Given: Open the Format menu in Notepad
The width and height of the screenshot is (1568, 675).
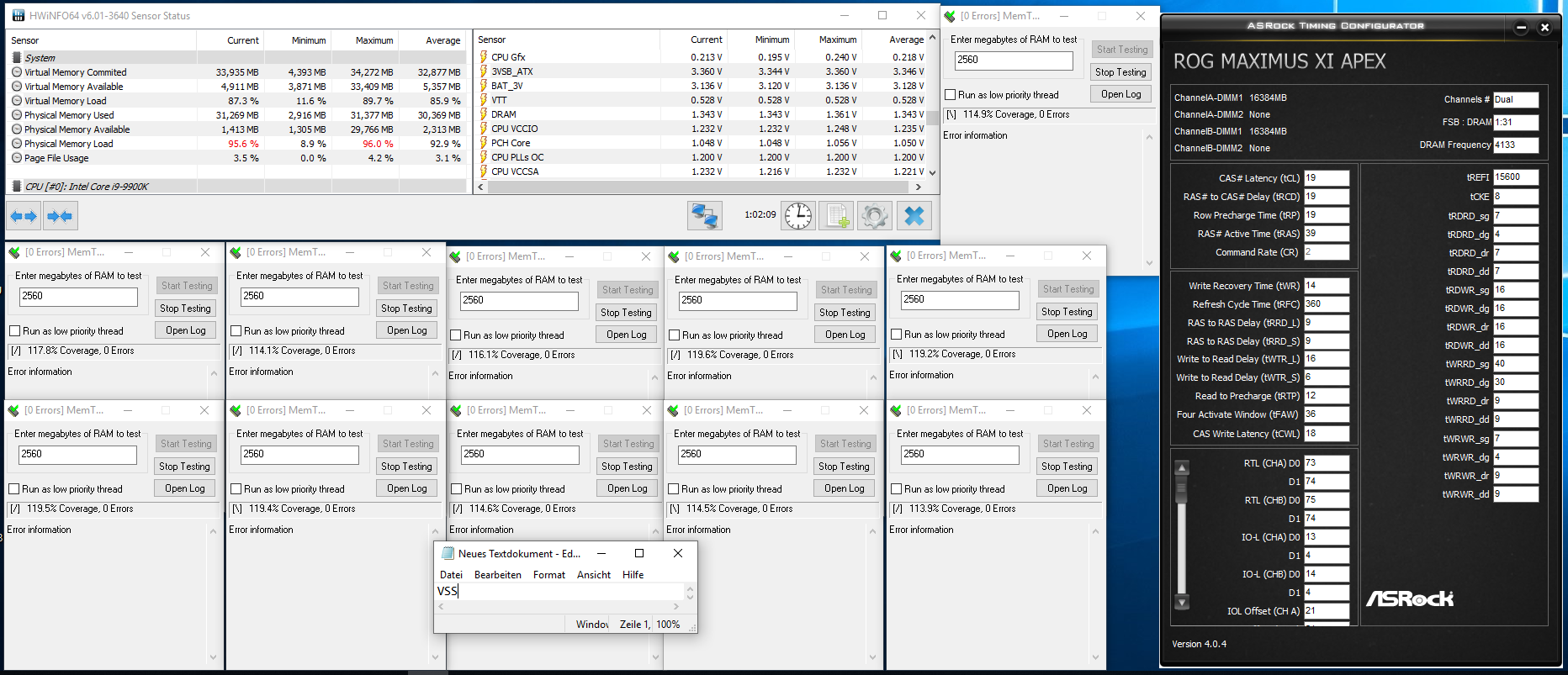Looking at the screenshot, I should 548,575.
